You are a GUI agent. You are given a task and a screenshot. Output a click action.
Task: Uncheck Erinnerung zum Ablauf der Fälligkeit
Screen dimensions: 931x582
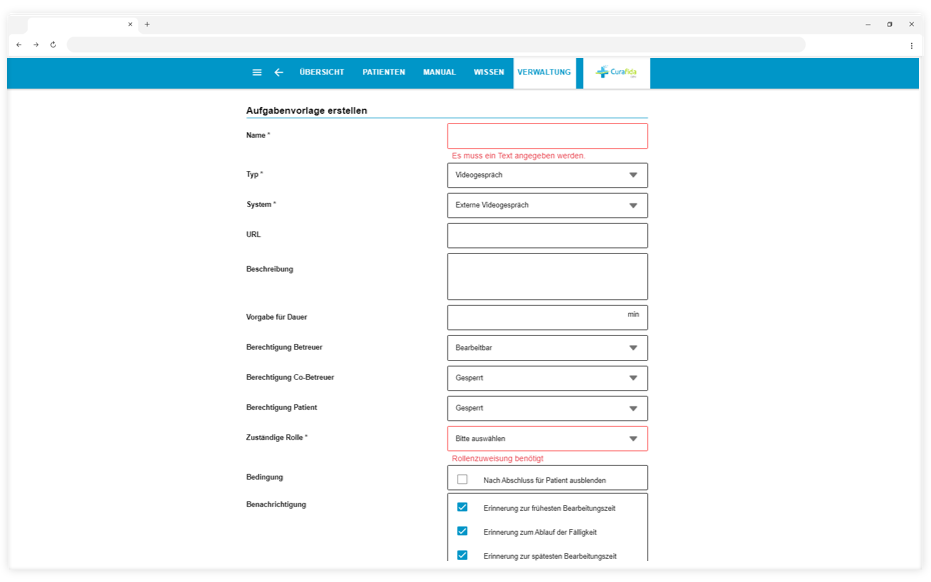[463, 531]
